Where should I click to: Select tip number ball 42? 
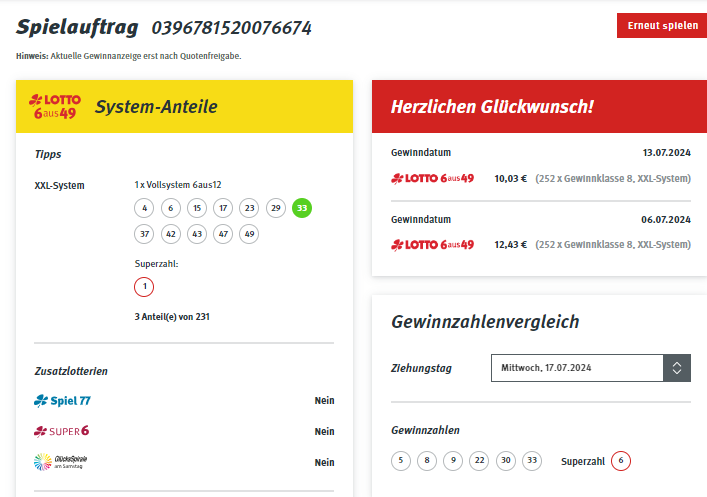170,234
